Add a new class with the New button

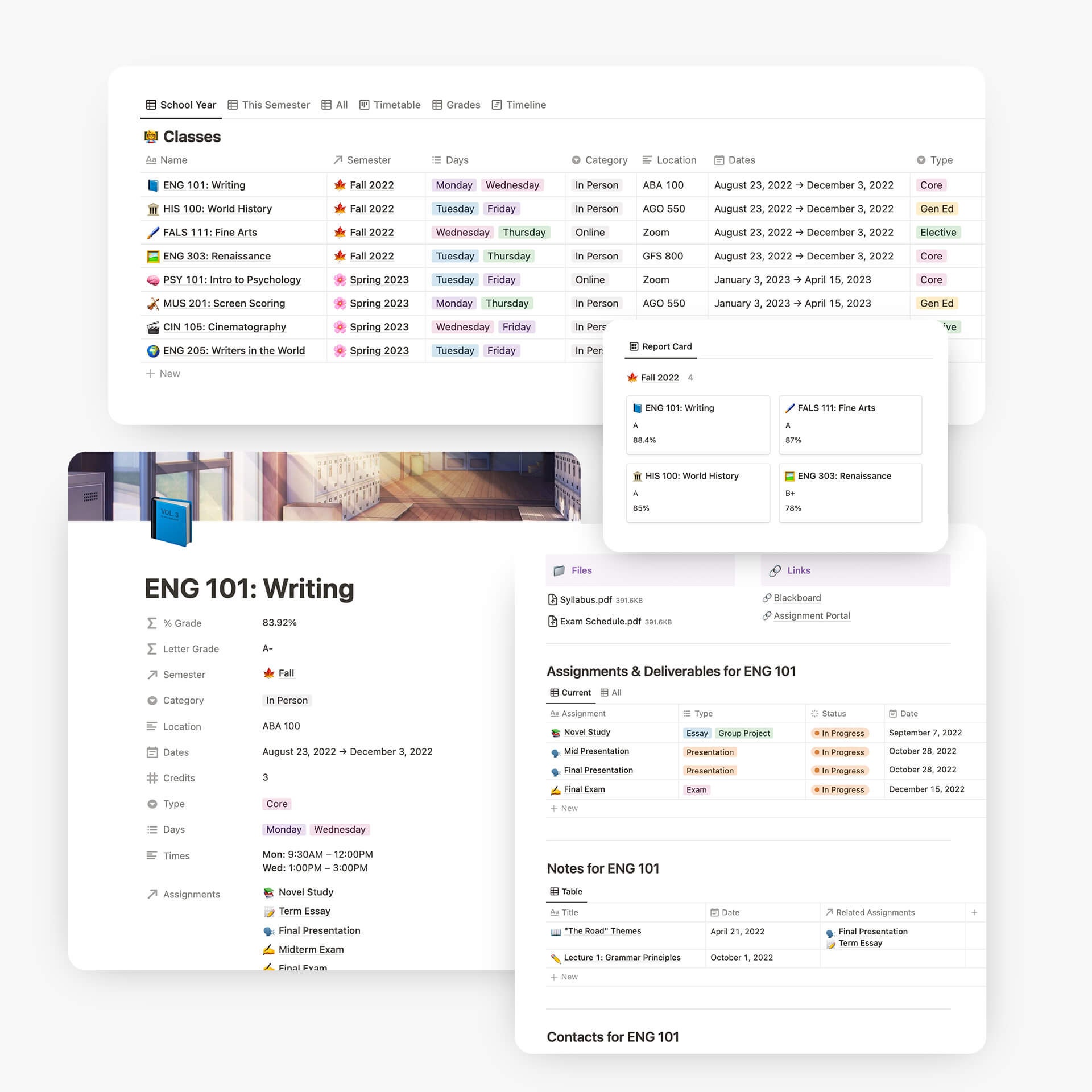[x=163, y=373]
